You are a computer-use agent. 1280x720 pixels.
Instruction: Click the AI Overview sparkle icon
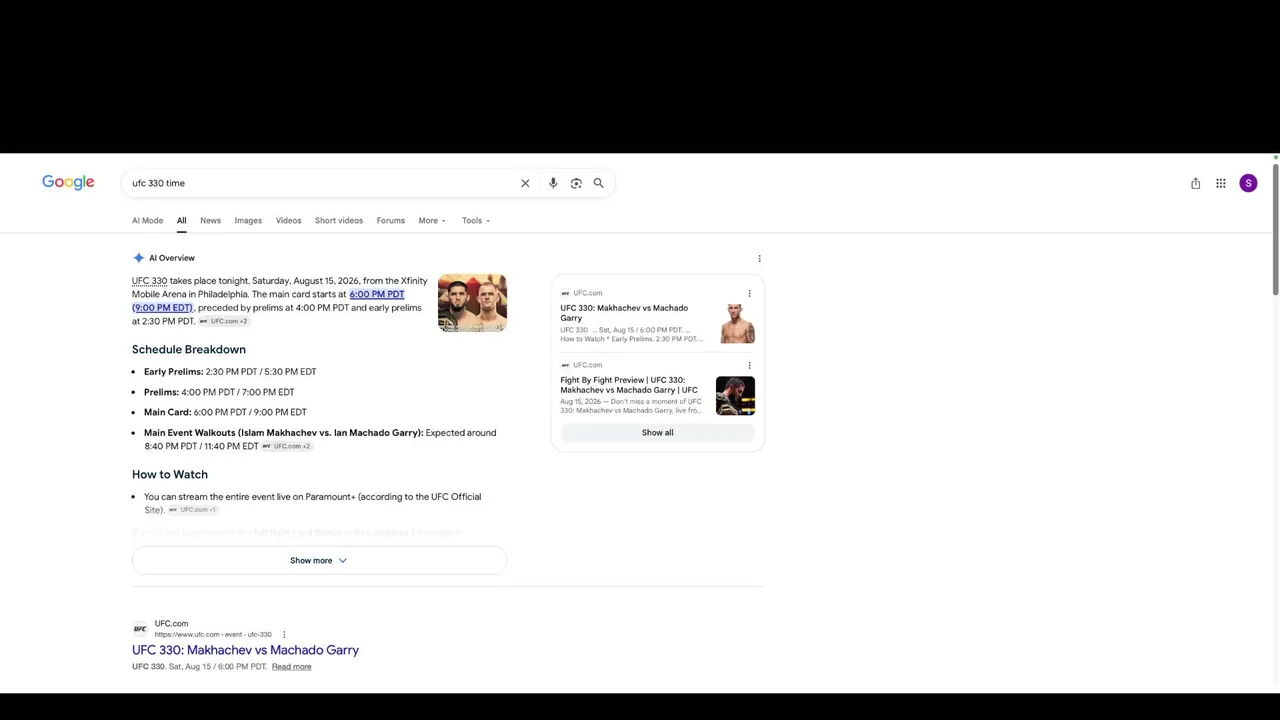pyautogui.click(x=138, y=258)
